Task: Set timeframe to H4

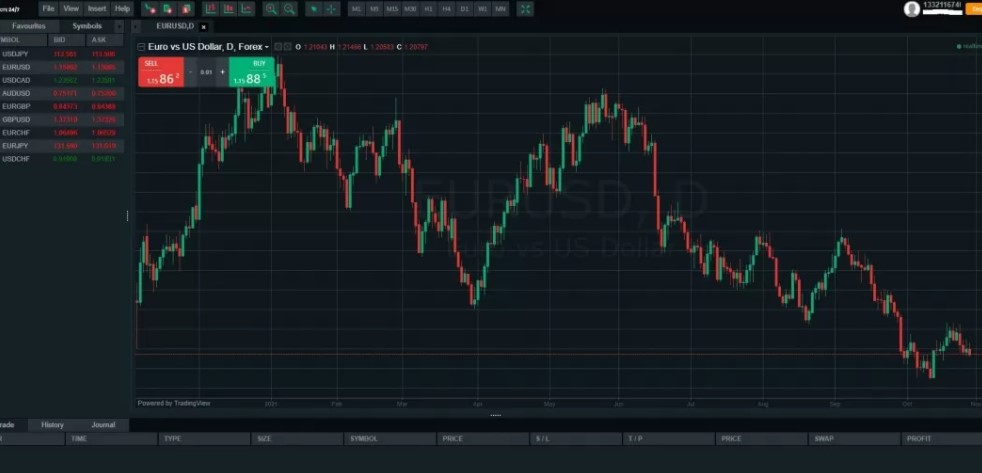Action: pos(447,9)
